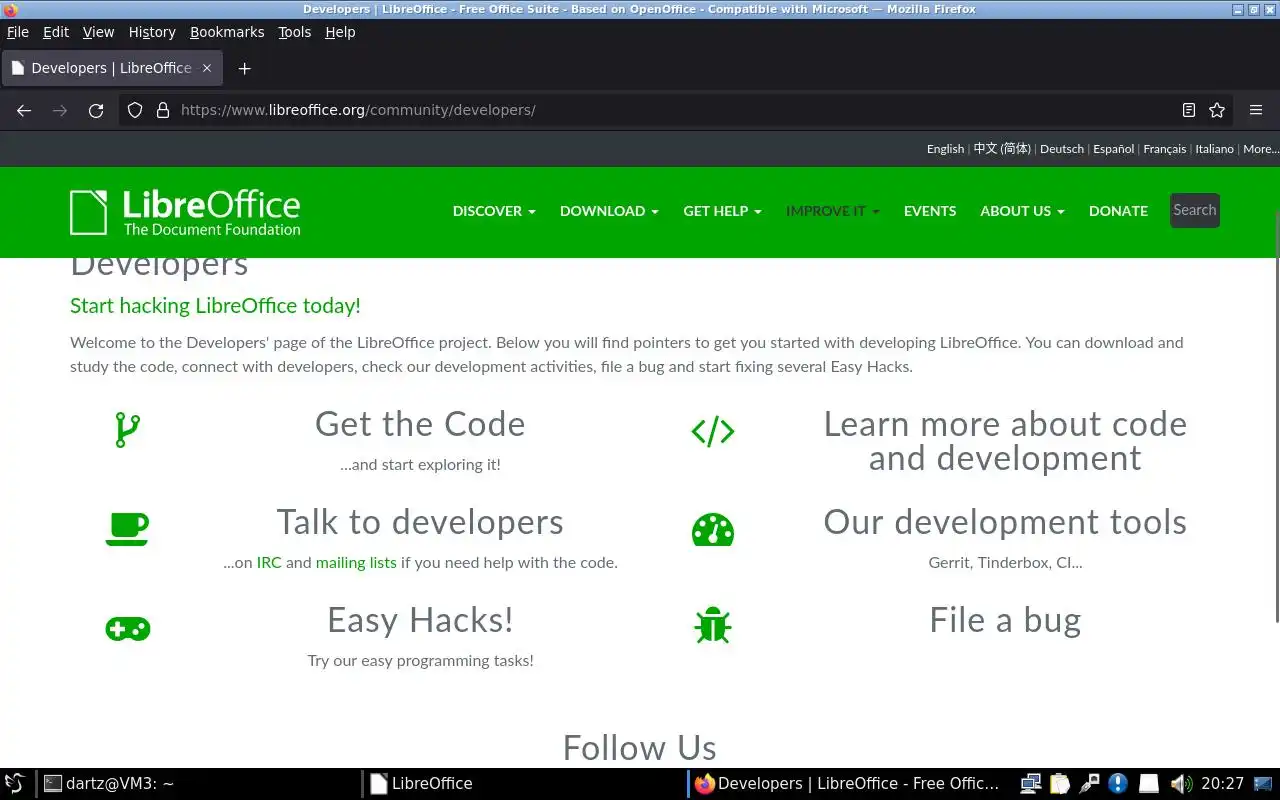The image size is (1280, 800).
Task: Switch language to Deutsch
Action: click(1062, 149)
